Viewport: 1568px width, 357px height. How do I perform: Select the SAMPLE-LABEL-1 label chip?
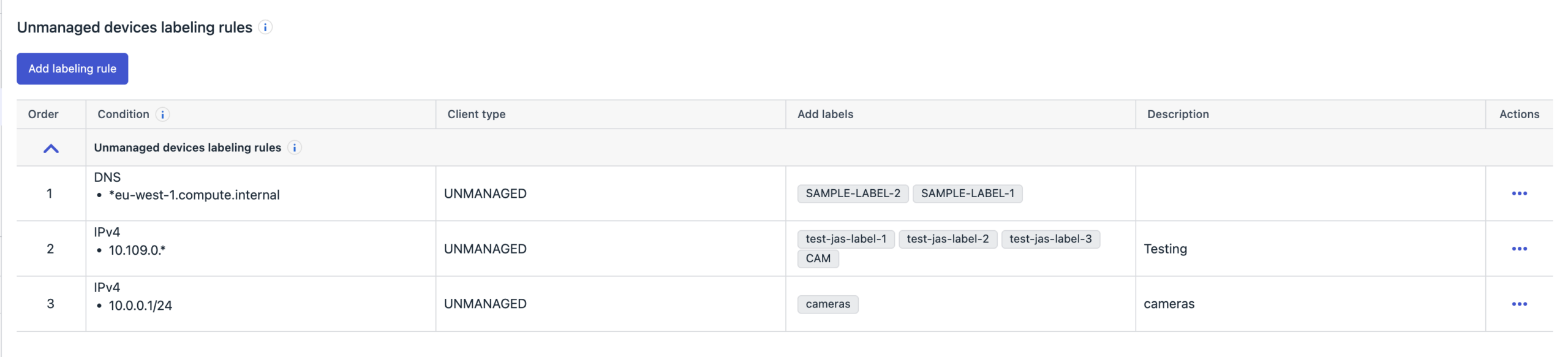tap(967, 194)
